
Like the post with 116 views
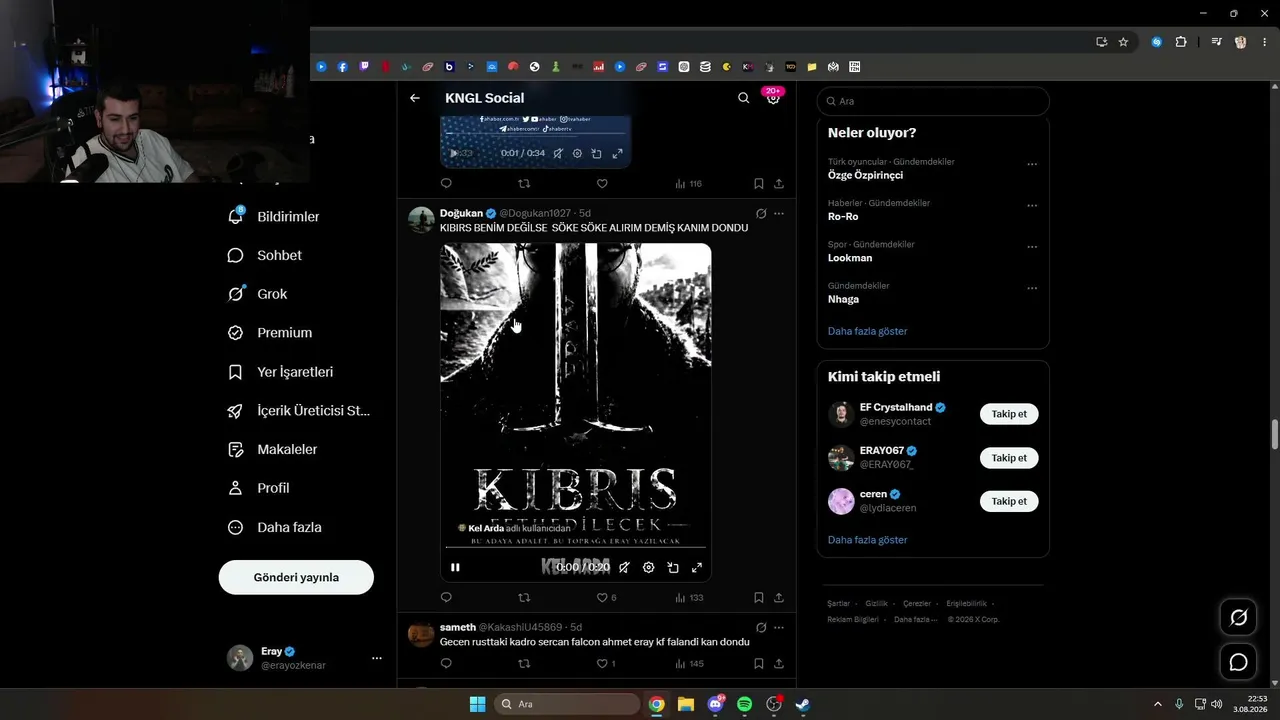coord(602,183)
